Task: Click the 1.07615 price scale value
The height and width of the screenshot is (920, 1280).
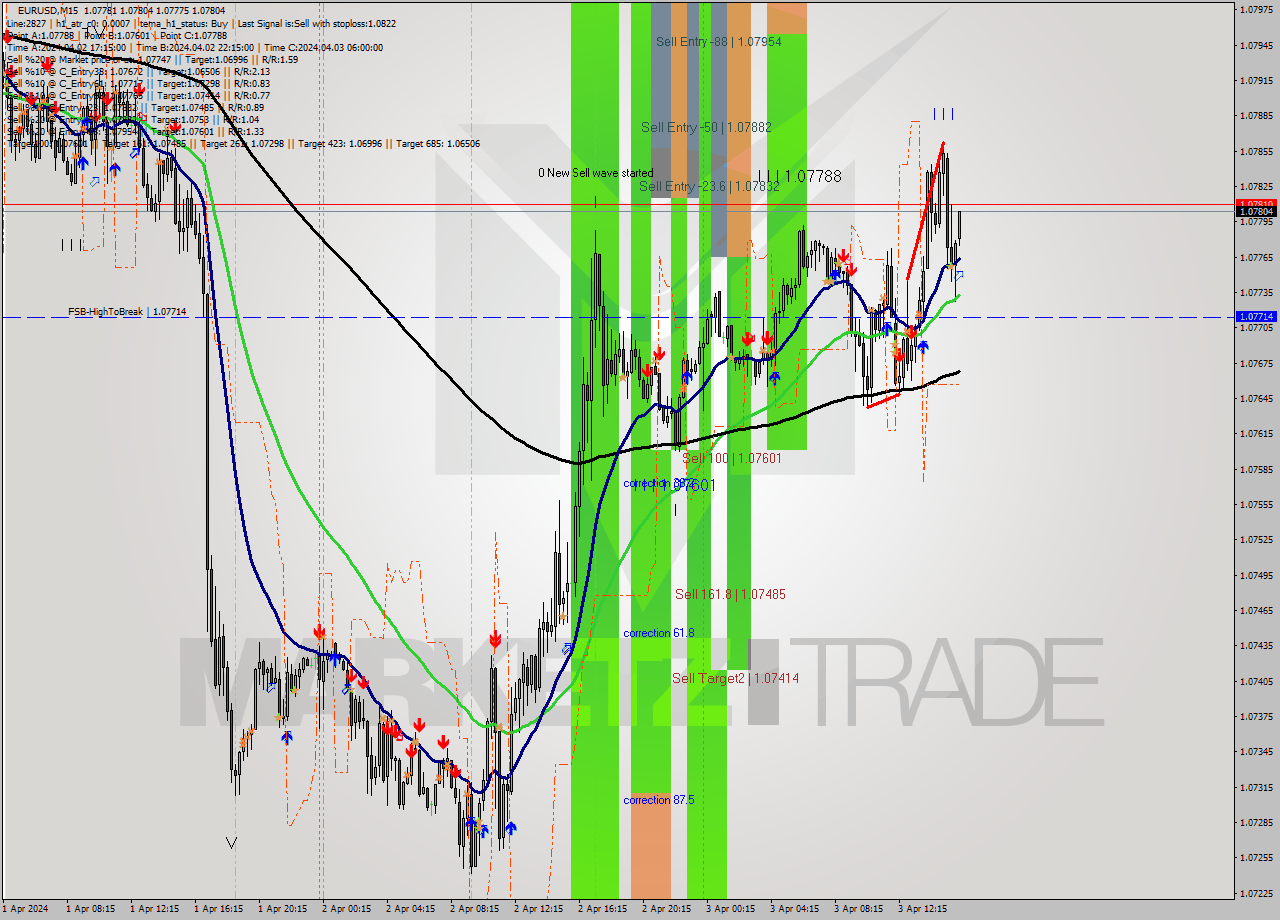Action: (x=1256, y=433)
